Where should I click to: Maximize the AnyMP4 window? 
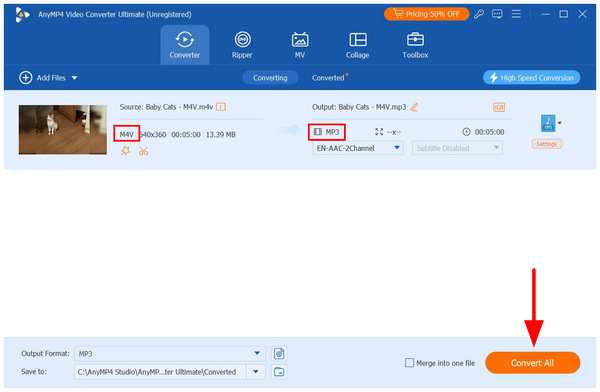(564, 14)
